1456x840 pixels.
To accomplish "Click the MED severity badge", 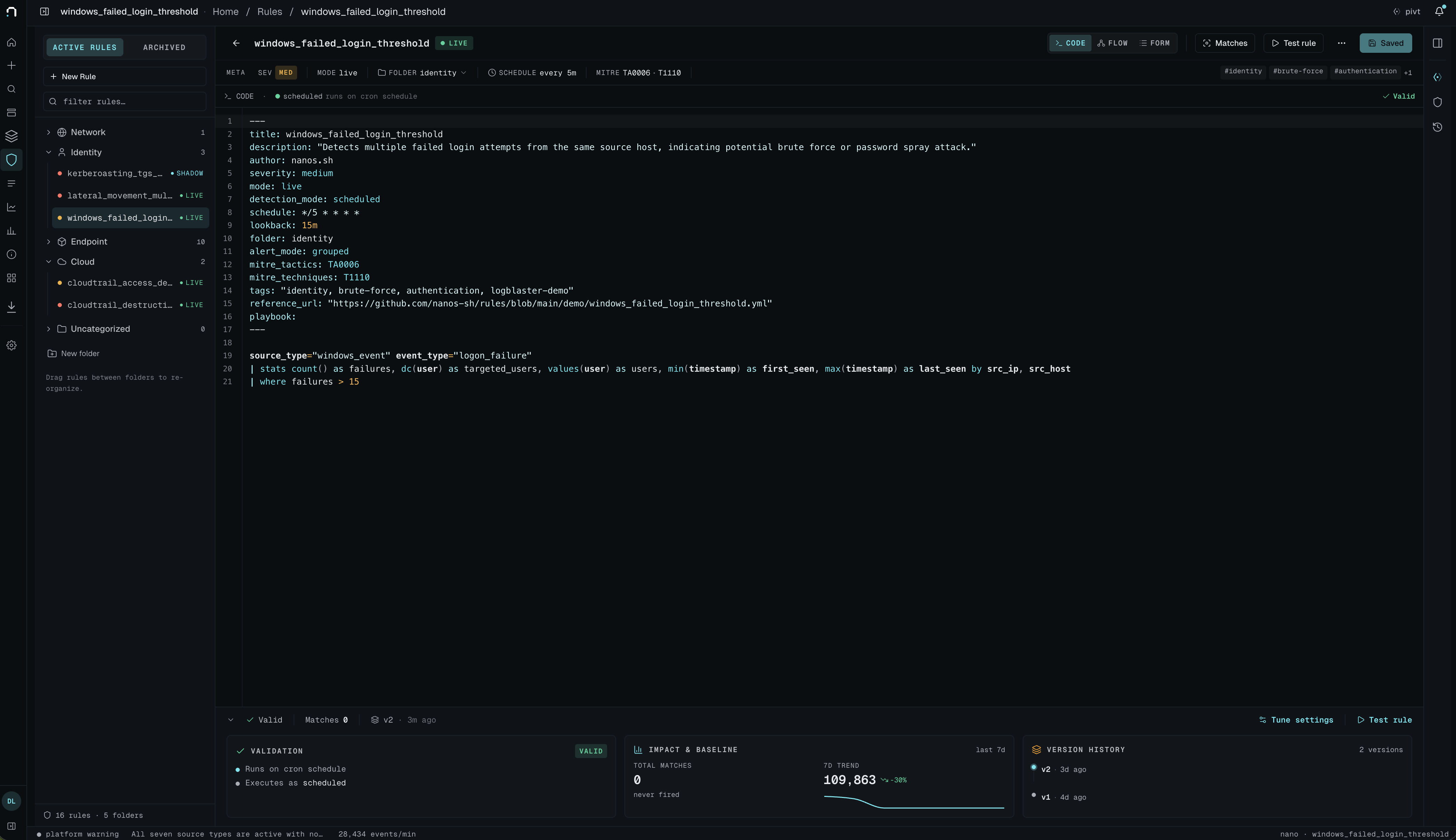I will pyautogui.click(x=286, y=73).
